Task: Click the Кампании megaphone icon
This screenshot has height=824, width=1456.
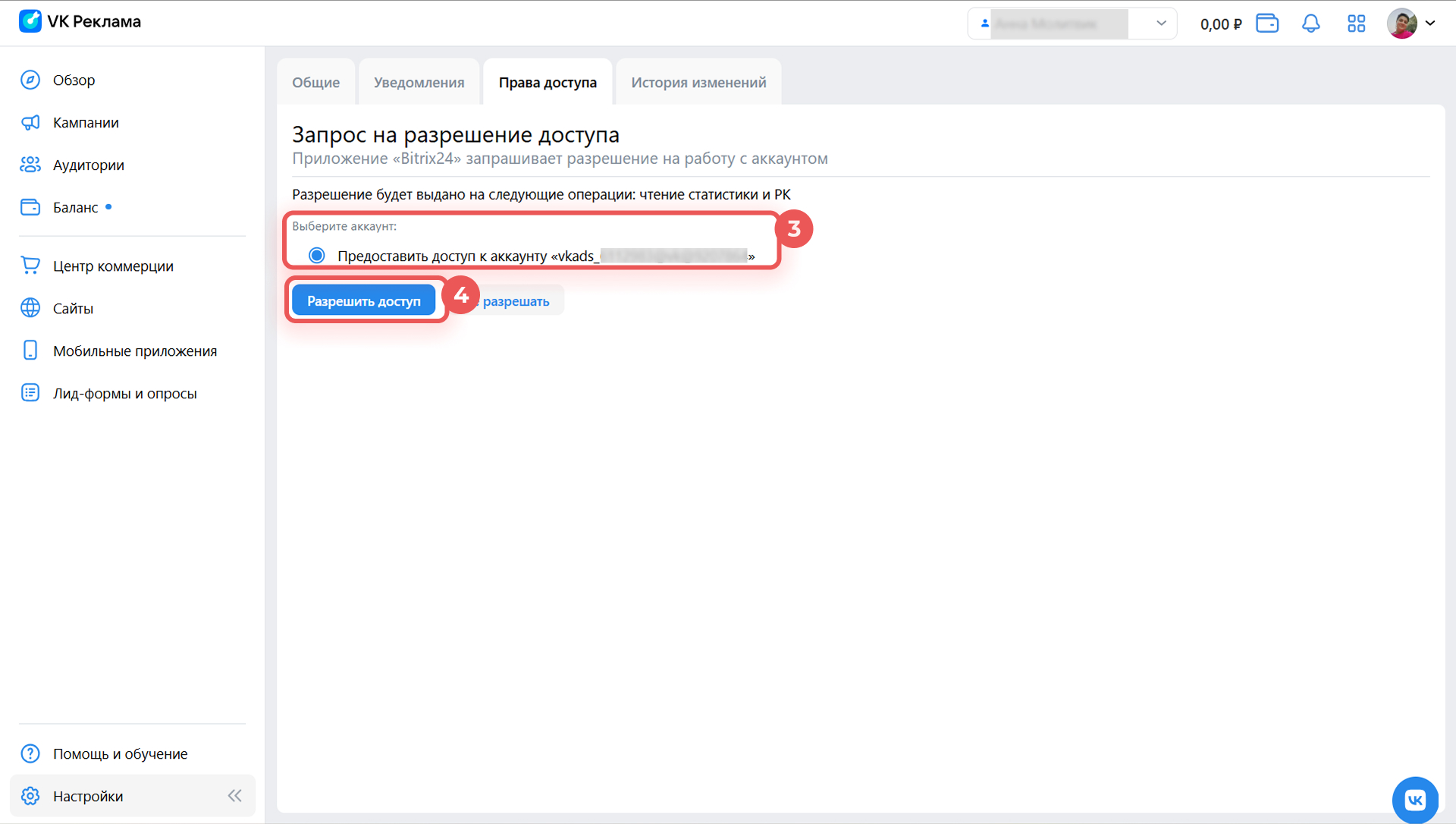Action: point(30,122)
